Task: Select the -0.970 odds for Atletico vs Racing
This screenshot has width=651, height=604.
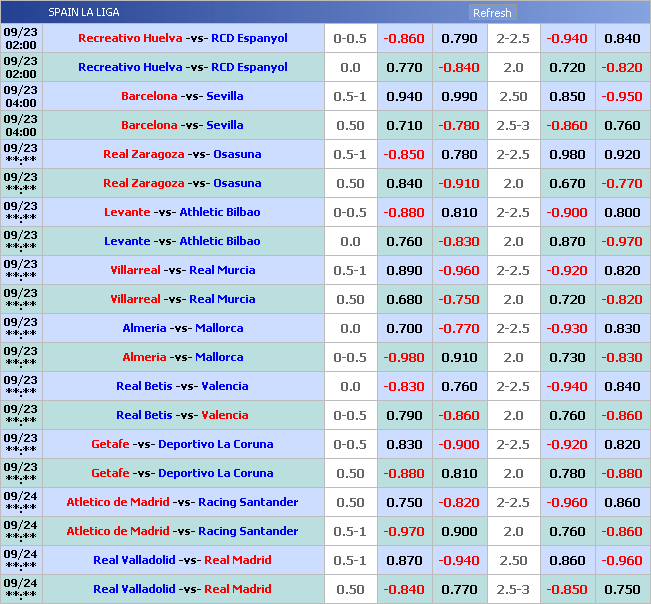Action: click(404, 532)
